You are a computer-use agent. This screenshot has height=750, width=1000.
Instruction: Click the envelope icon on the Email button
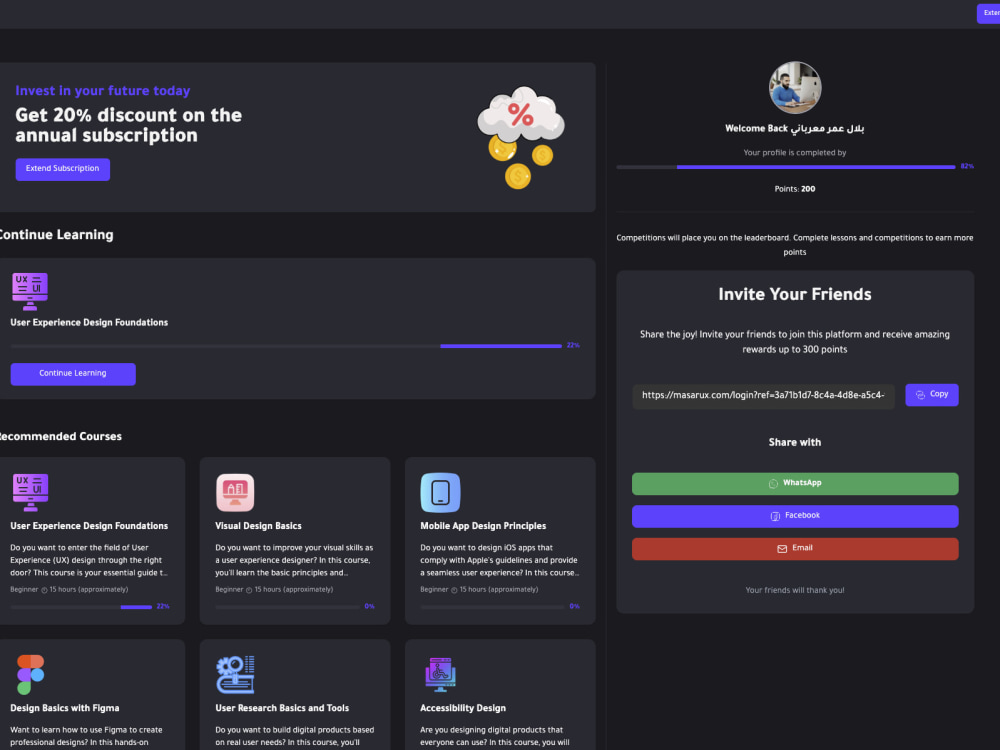pos(782,548)
